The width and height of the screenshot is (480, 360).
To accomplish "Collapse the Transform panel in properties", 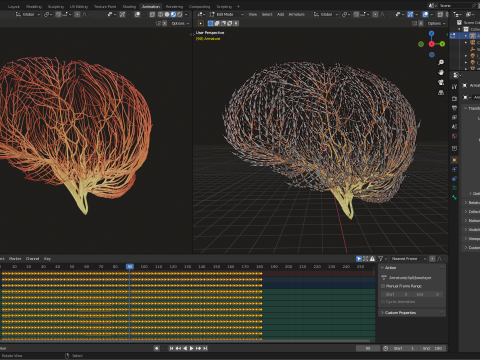I will pos(472,108).
